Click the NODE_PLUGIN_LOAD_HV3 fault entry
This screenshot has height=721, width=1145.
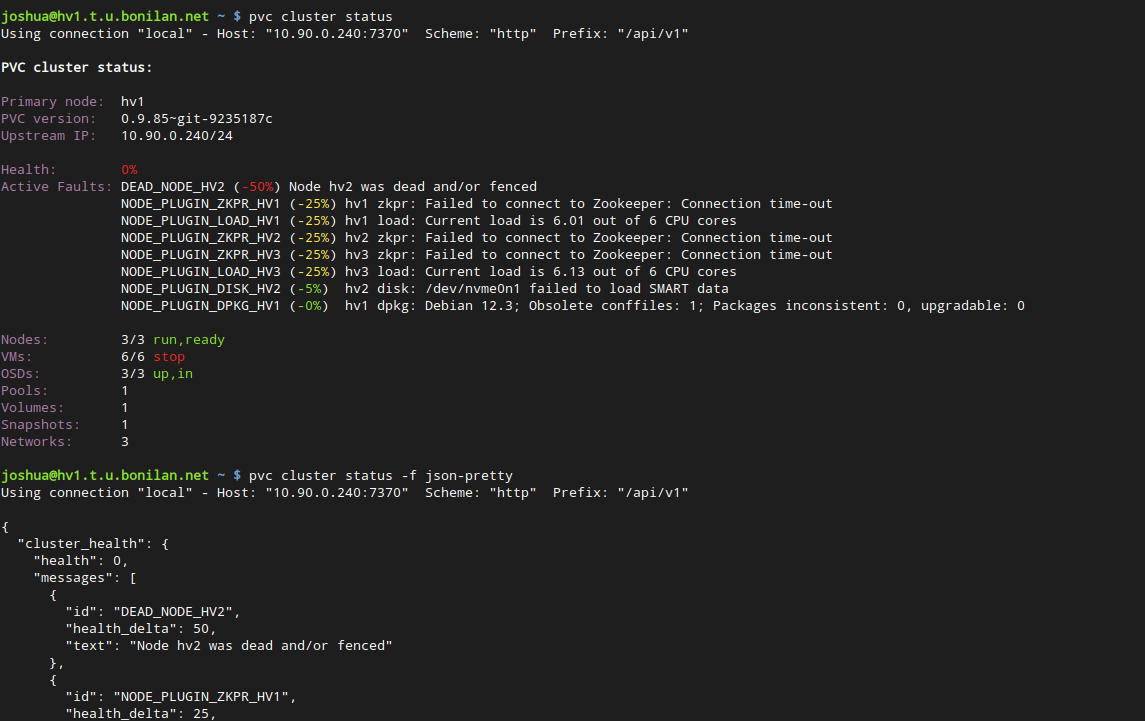click(200, 272)
